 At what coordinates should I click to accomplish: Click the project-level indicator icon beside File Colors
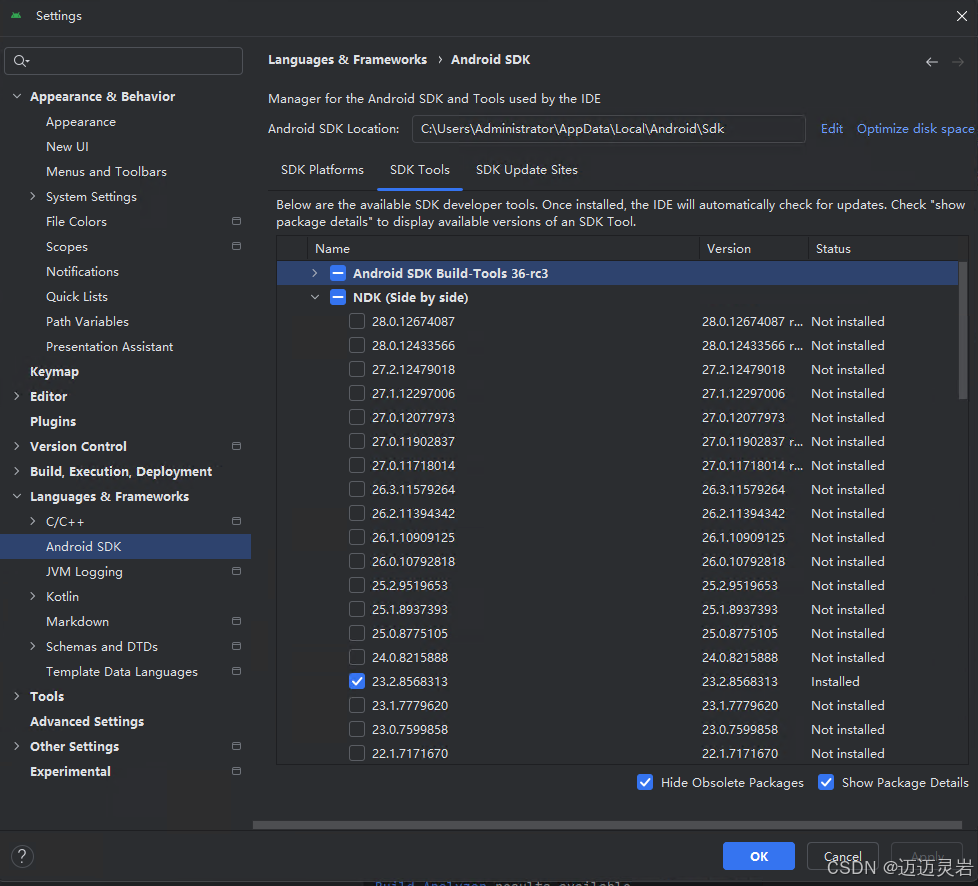[x=236, y=221]
